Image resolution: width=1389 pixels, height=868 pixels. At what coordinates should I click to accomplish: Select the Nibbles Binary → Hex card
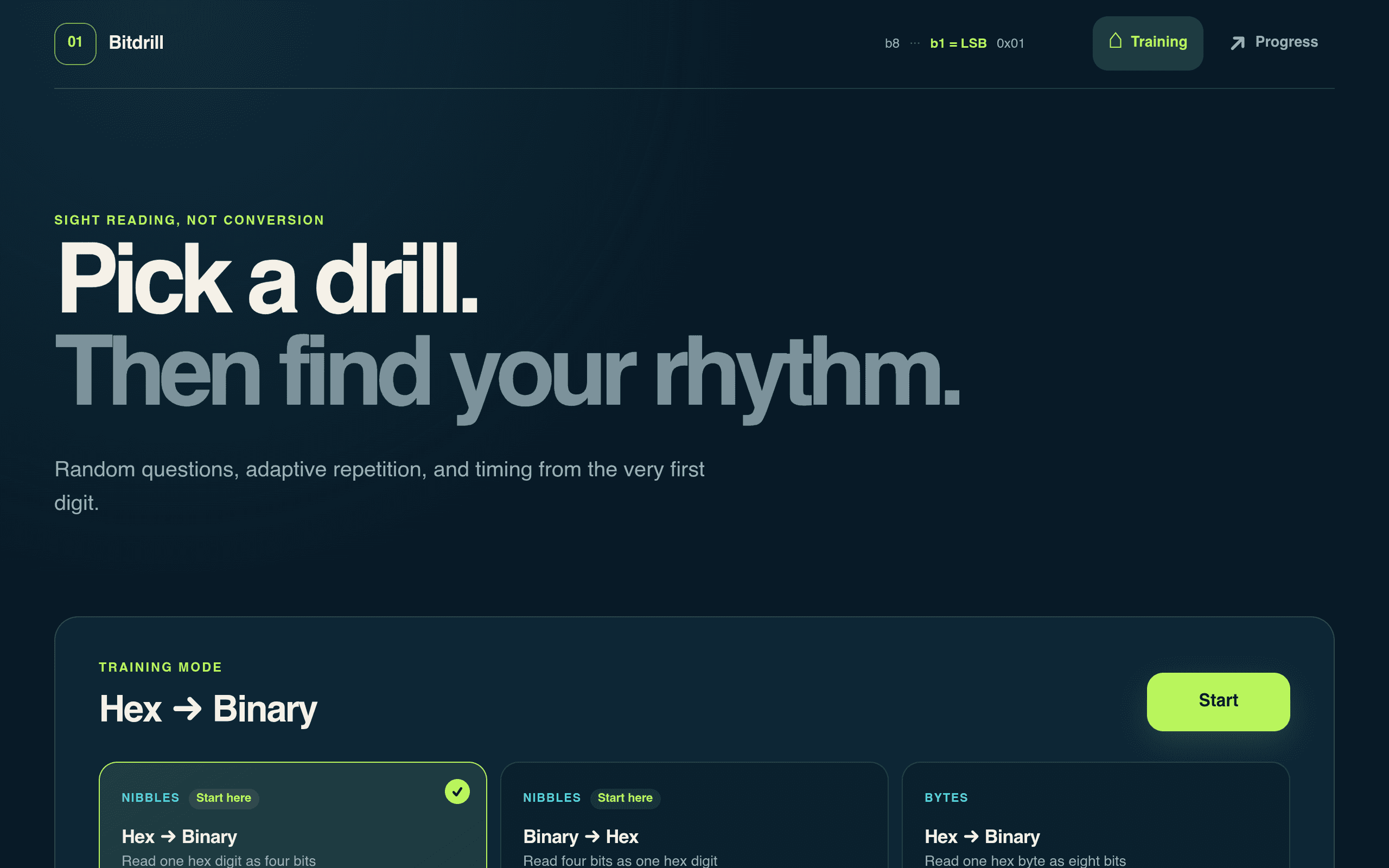pos(694,815)
